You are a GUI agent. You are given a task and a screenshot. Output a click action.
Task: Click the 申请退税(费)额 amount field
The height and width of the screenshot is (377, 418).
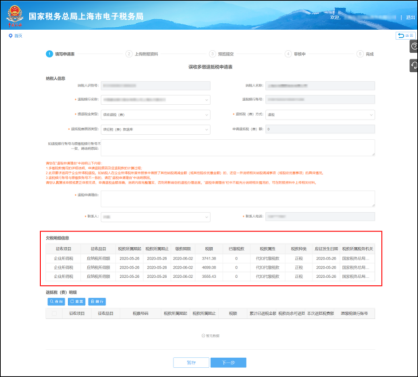pos(320,129)
